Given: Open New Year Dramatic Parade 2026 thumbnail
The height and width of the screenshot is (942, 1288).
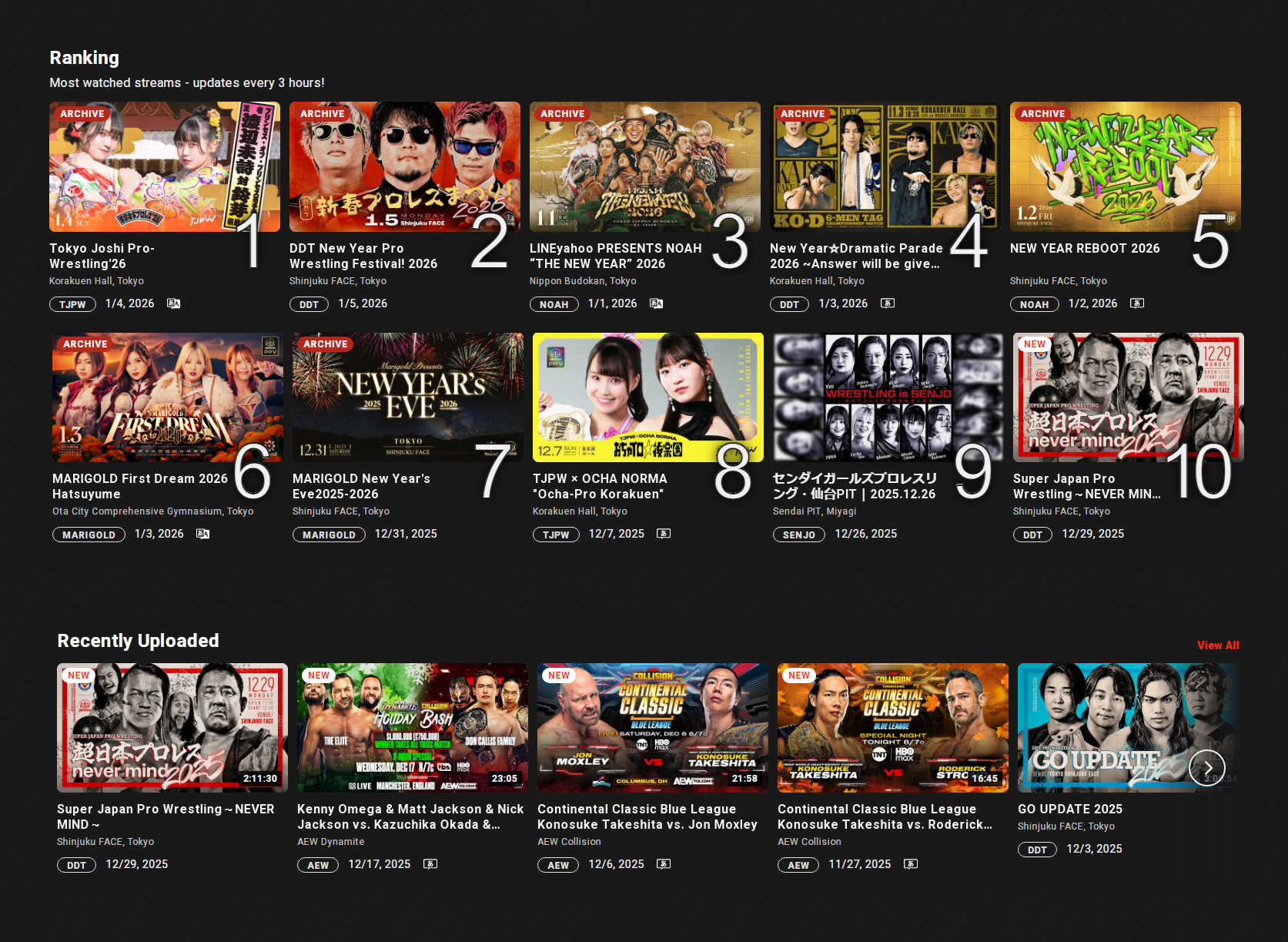Looking at the screenshot, I should (885, 166).
